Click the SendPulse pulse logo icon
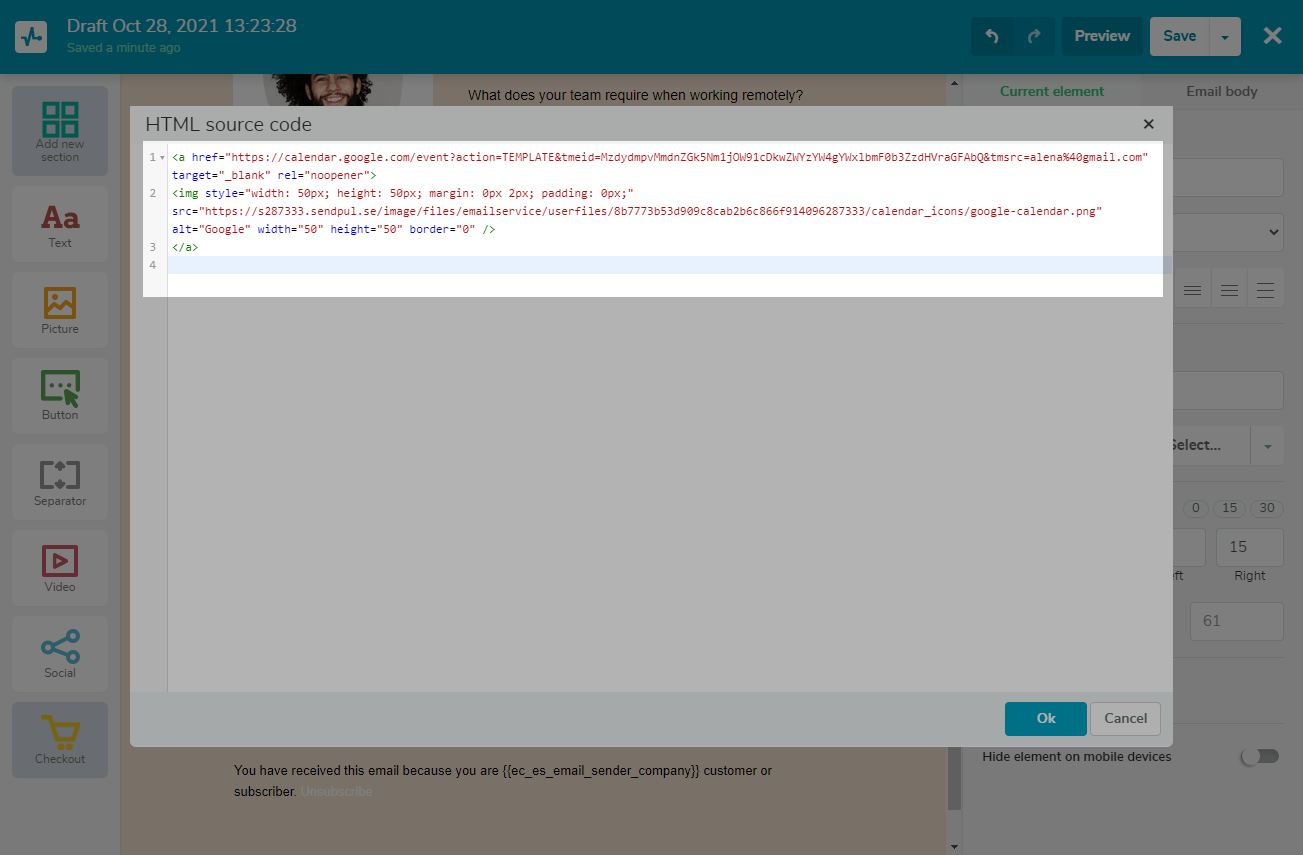 click(x=31, y=37)
